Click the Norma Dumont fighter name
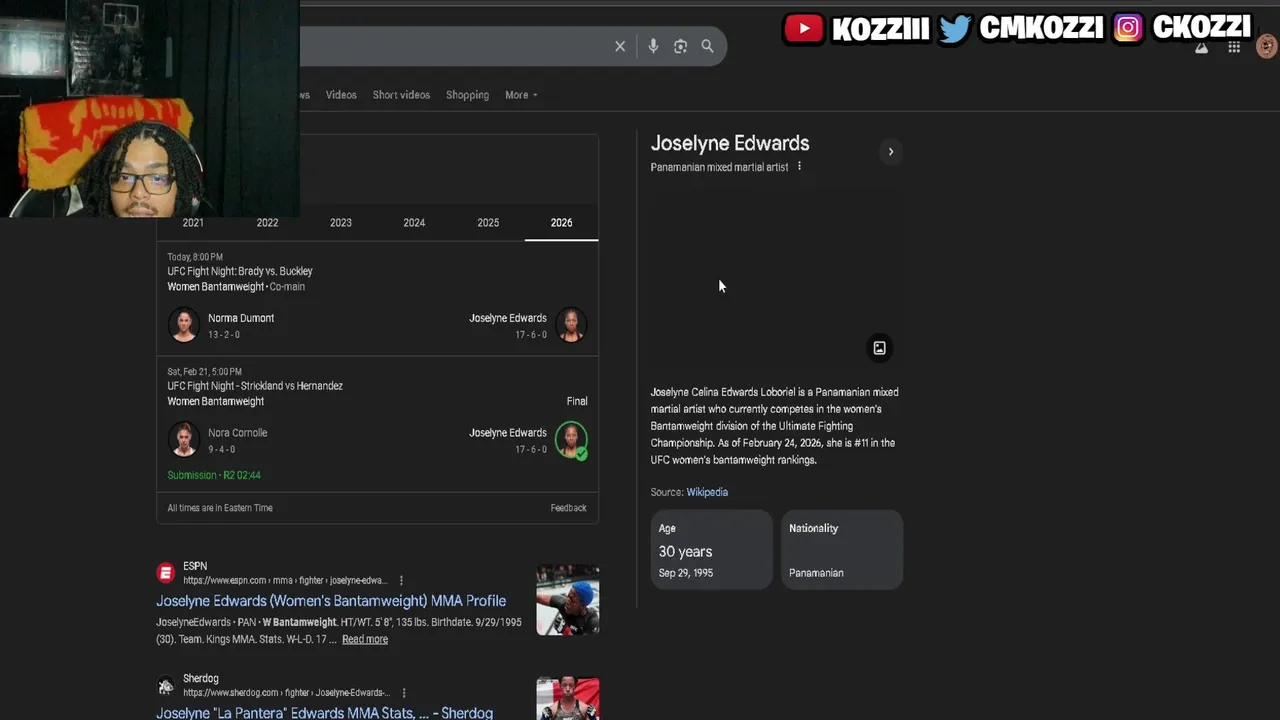This screenshot has height=720, width=1280. pos(241,318)
